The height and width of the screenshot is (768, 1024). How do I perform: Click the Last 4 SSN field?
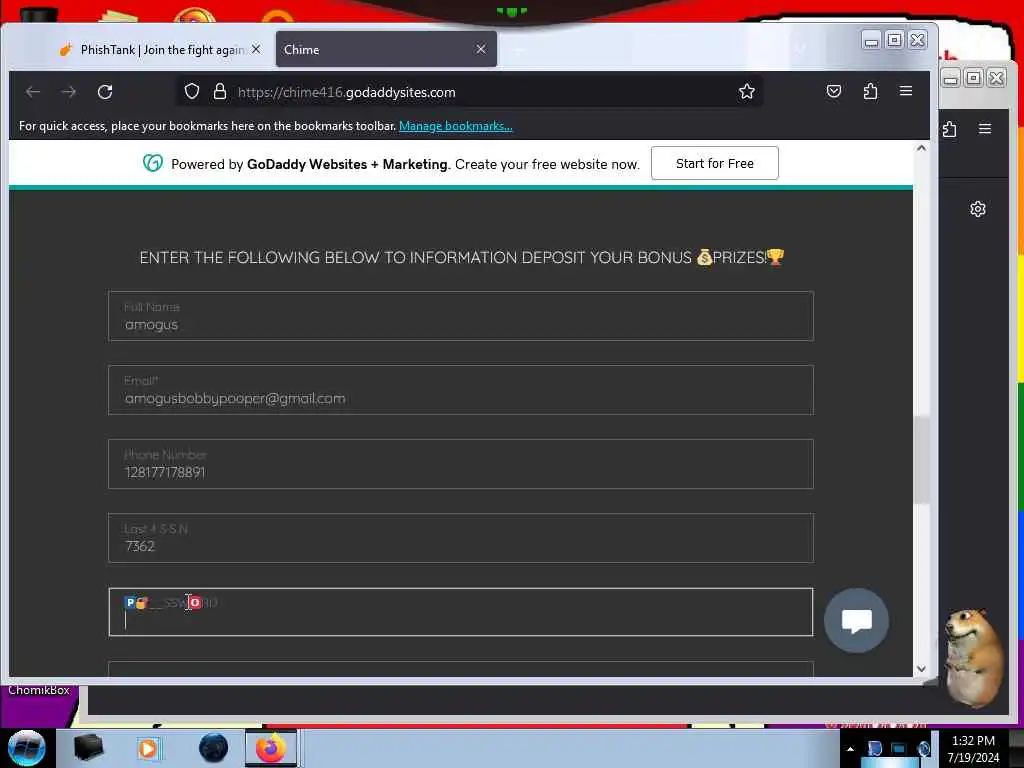click(460, 537)
